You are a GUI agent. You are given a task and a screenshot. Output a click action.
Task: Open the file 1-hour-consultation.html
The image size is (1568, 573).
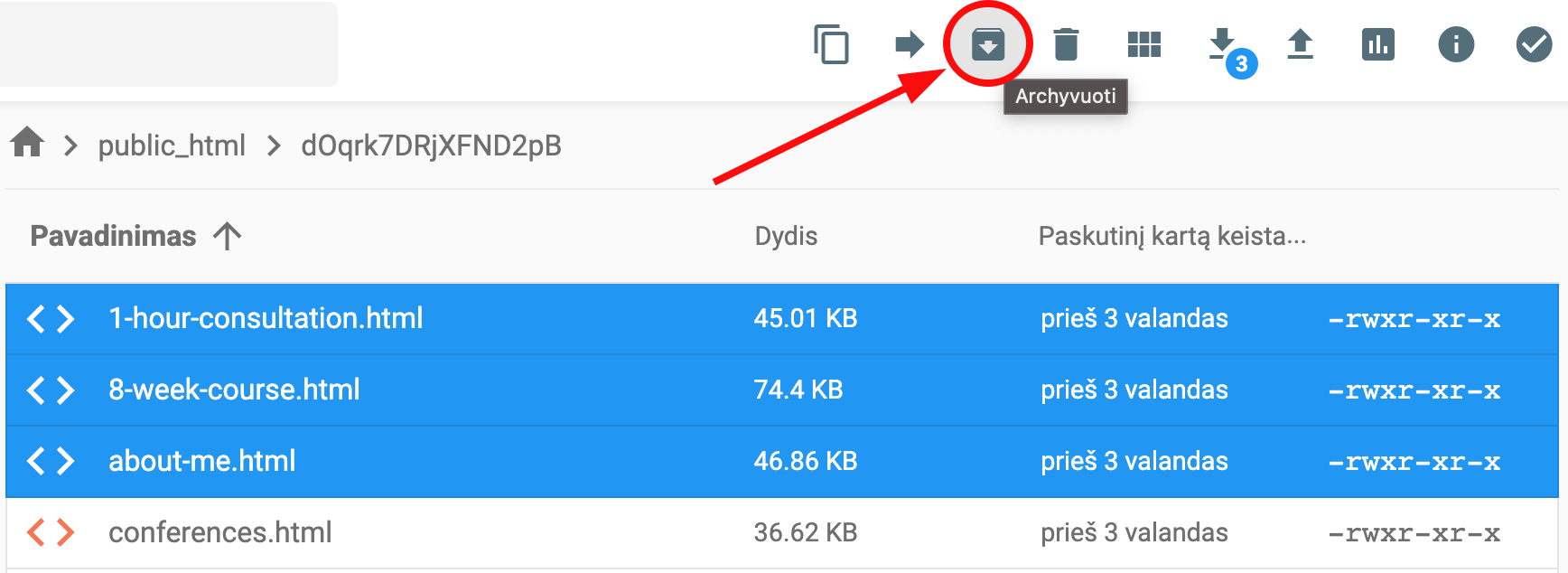[x=266, y=318]
